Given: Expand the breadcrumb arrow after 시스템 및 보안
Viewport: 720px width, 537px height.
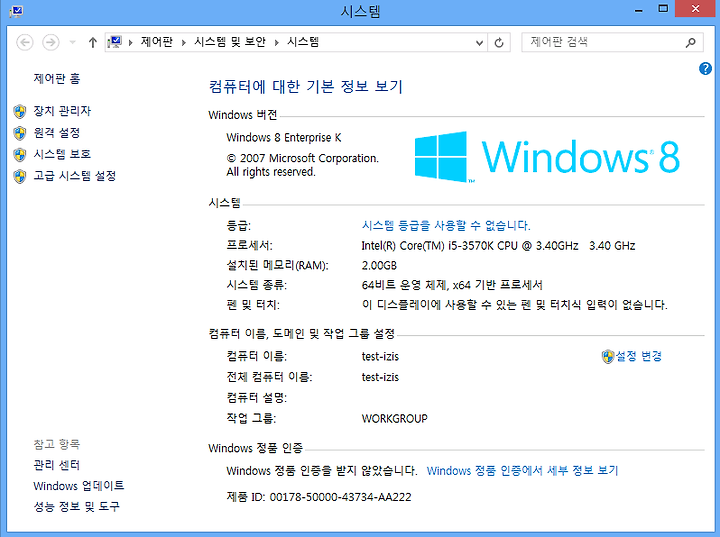Looking at the screenshot, I should pyautogui.click(x=277, y=43).
